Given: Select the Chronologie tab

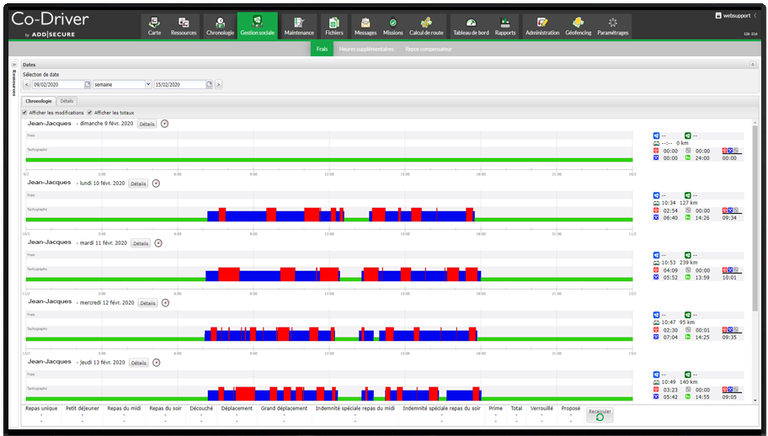Looking at the screenshot, I should (x=39, y=101).
